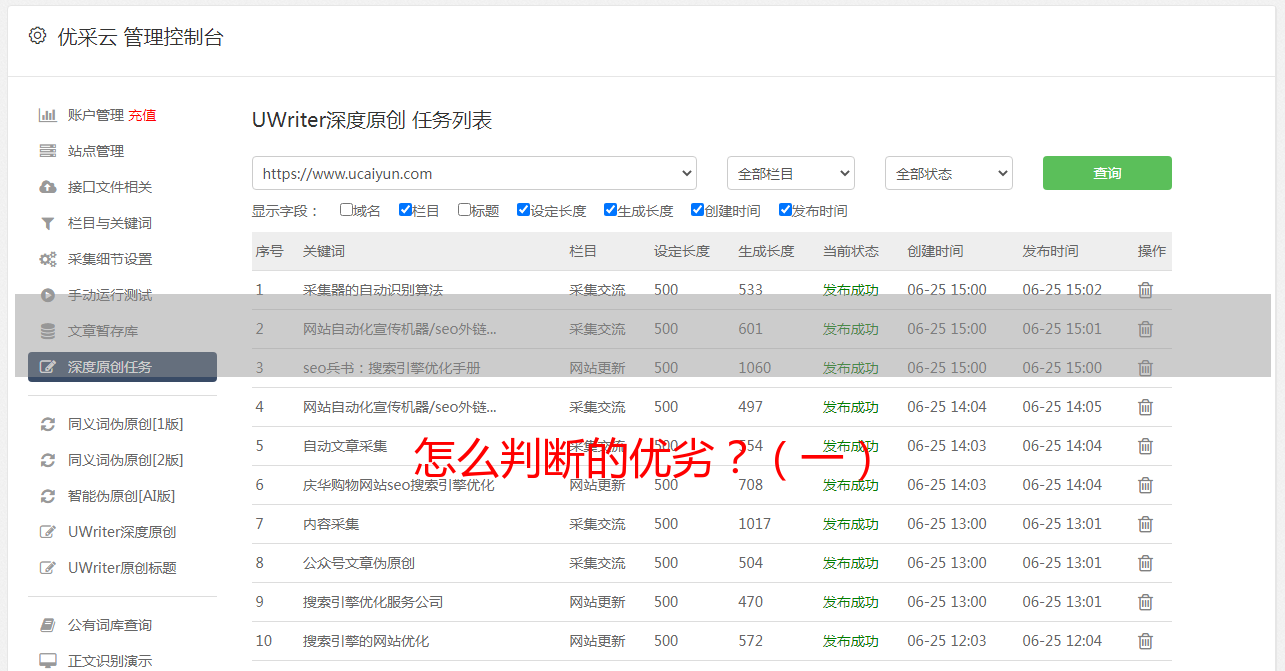This screenshot has height=671, width=1285.
Task: Open the site URL dropdown
Action: pyautogui.click(x=474, y=173)
